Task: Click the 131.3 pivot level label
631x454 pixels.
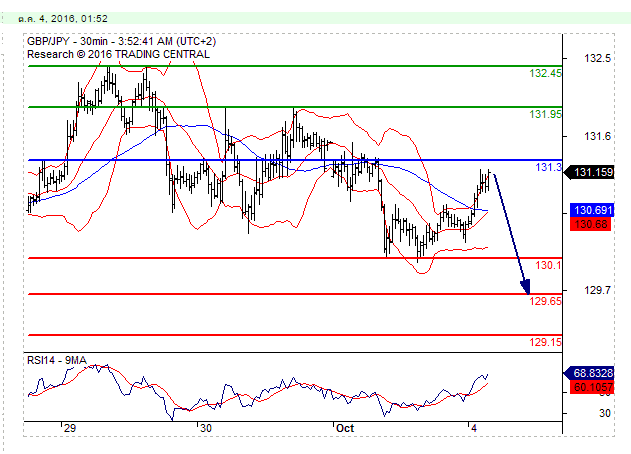Action: click(x=548, y=167)
